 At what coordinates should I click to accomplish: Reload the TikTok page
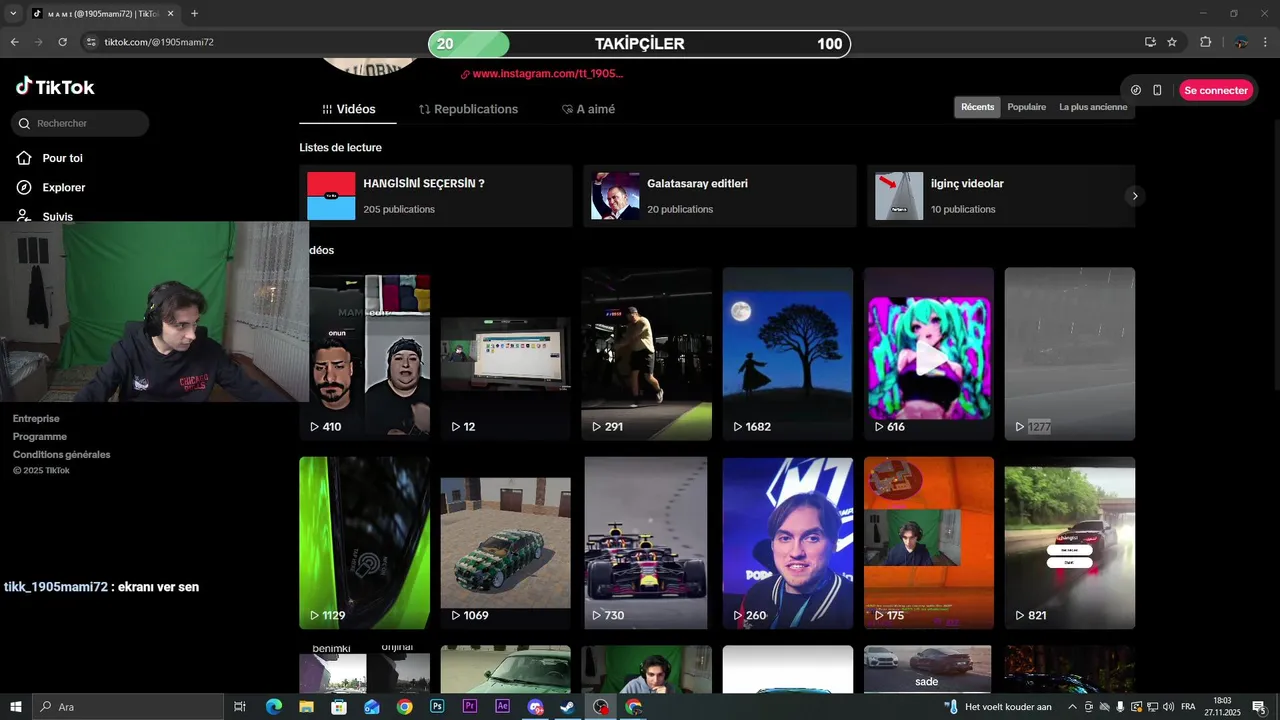point(62,42)
